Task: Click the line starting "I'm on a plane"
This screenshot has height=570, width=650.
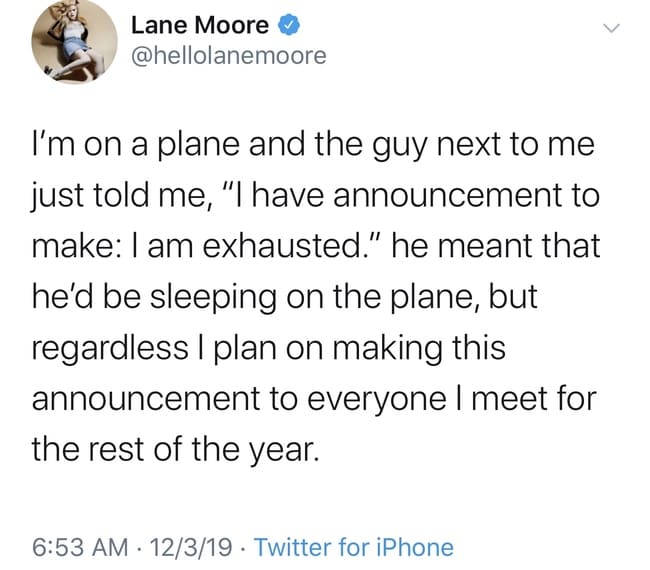Action: [313, 146]
